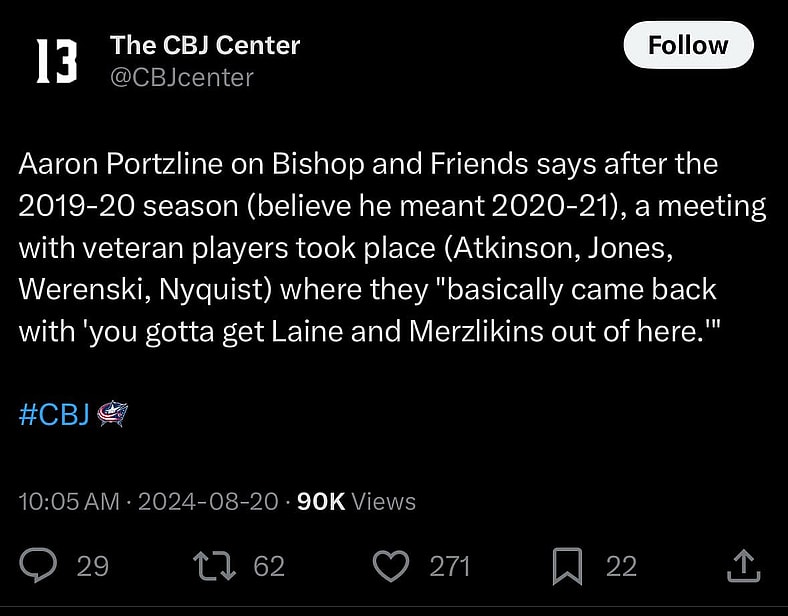Screen dimensions: 788x616
Task: Open the share options via upload icon
Action: point(739,567)
